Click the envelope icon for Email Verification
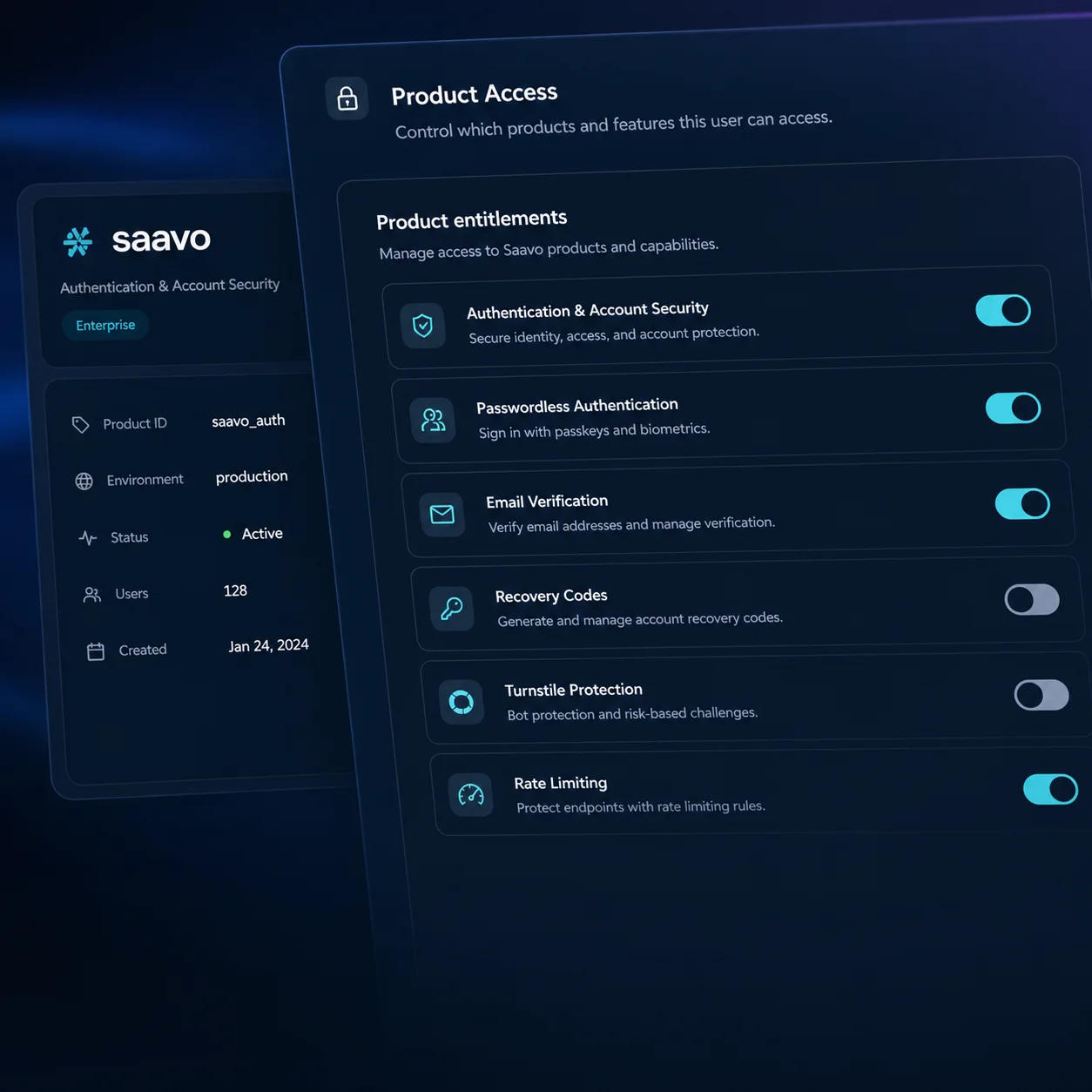This screenshot has width=1092, height=1092. point(442,514)
